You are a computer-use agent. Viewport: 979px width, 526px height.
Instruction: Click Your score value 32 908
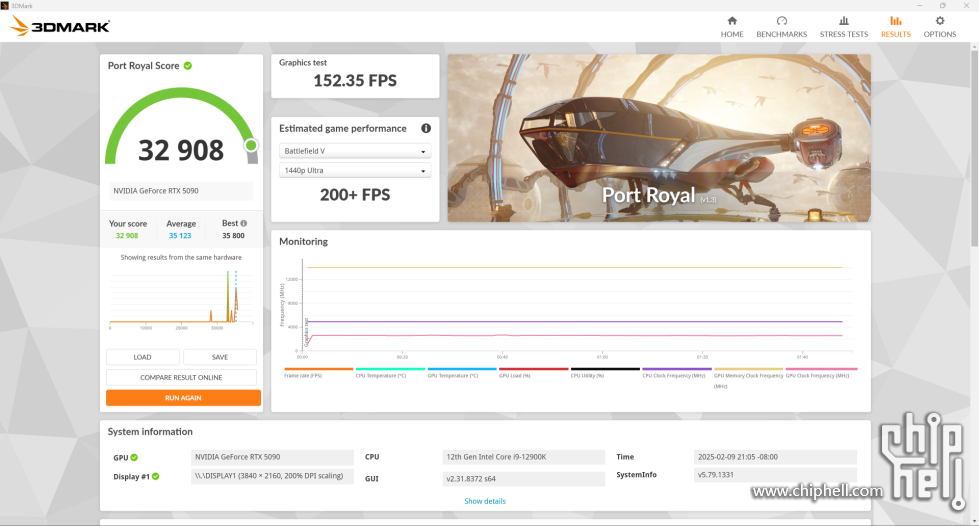pyautogui.click(x=127, y=236)
